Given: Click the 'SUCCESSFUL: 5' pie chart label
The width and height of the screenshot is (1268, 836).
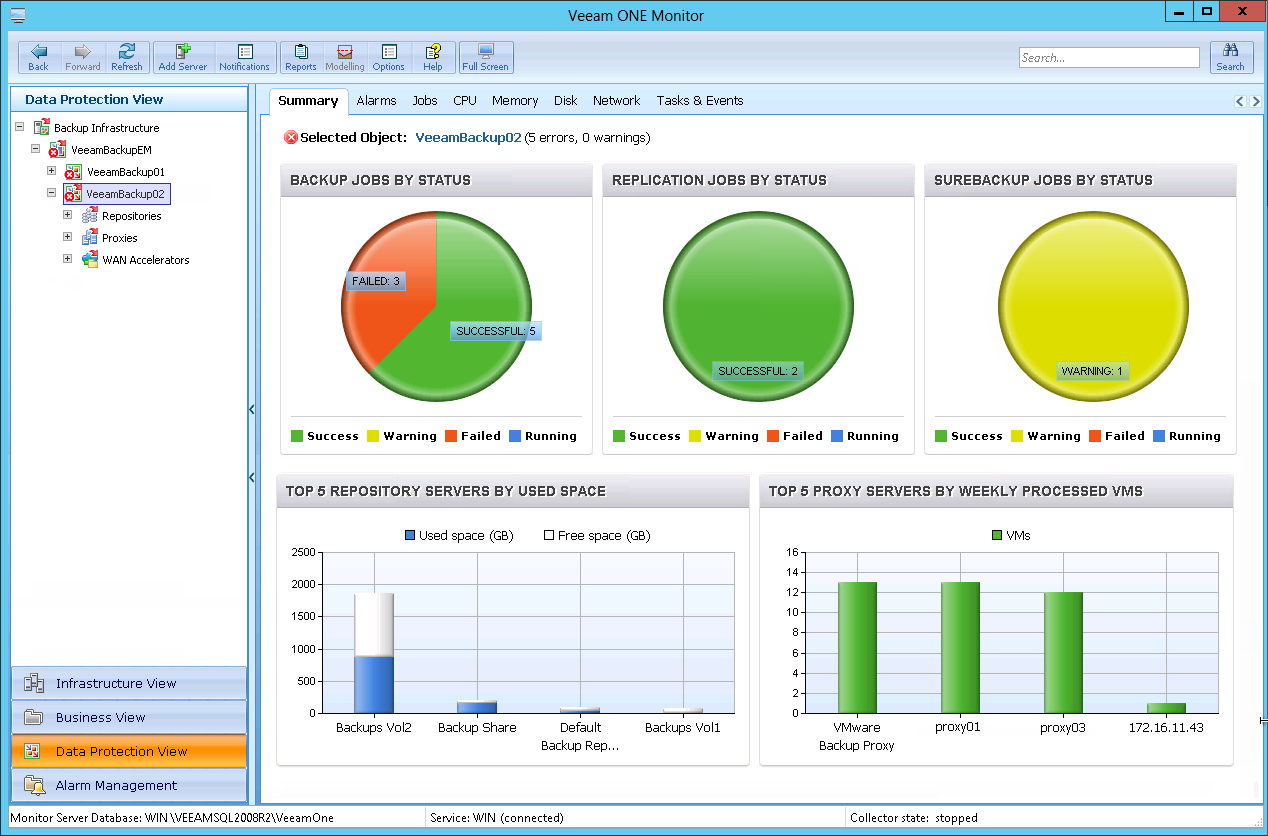Looking at the screenshot, I should click(x=496, y=331).
